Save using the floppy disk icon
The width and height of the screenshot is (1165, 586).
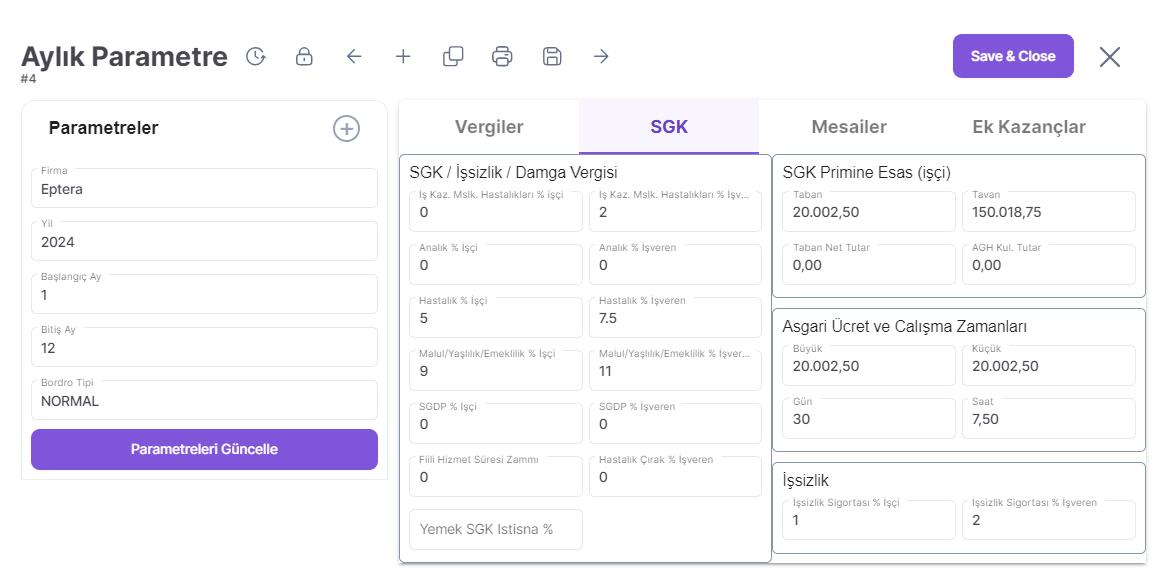tap(552, 57)
